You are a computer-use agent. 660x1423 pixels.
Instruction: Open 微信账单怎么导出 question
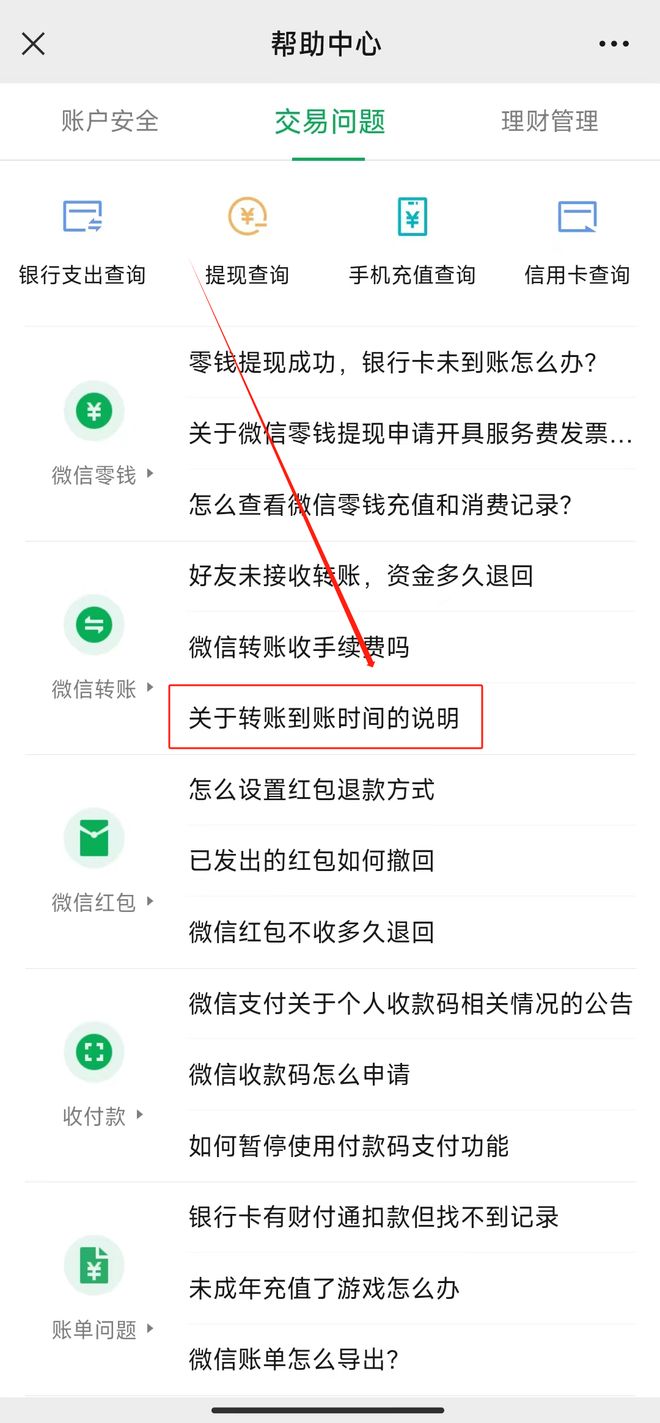294,1359
